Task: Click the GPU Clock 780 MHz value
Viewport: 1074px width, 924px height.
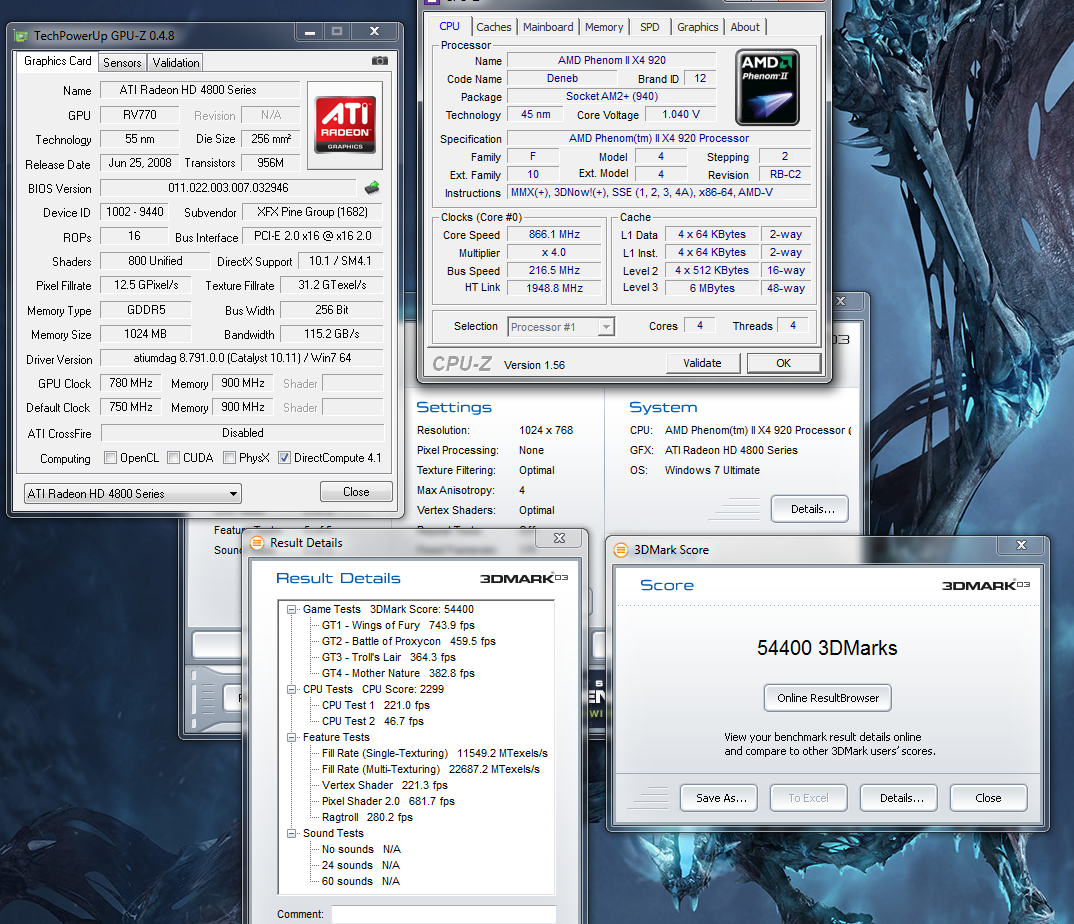Action: pos(131,383)
